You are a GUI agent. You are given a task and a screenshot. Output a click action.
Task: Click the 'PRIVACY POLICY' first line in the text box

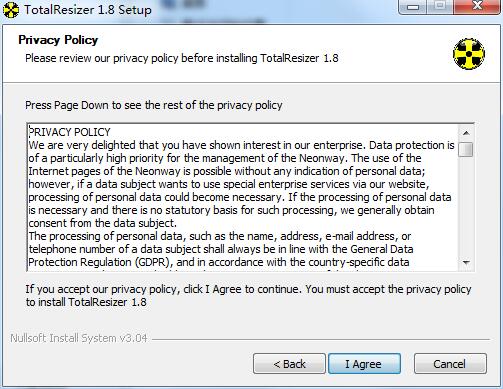pyautogui.click(x=69, y=132)
